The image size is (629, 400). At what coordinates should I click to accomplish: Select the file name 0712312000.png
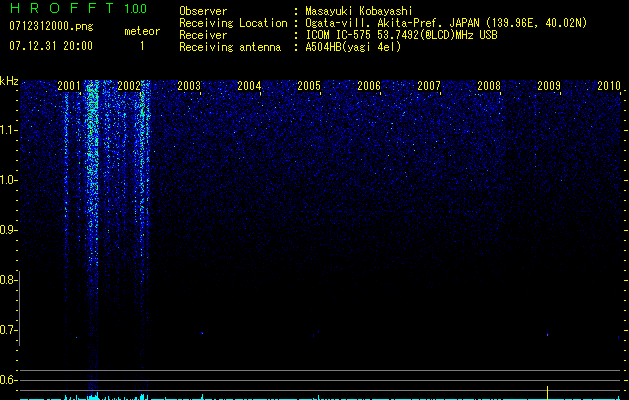pyautogui.click(x=51, y=27)
